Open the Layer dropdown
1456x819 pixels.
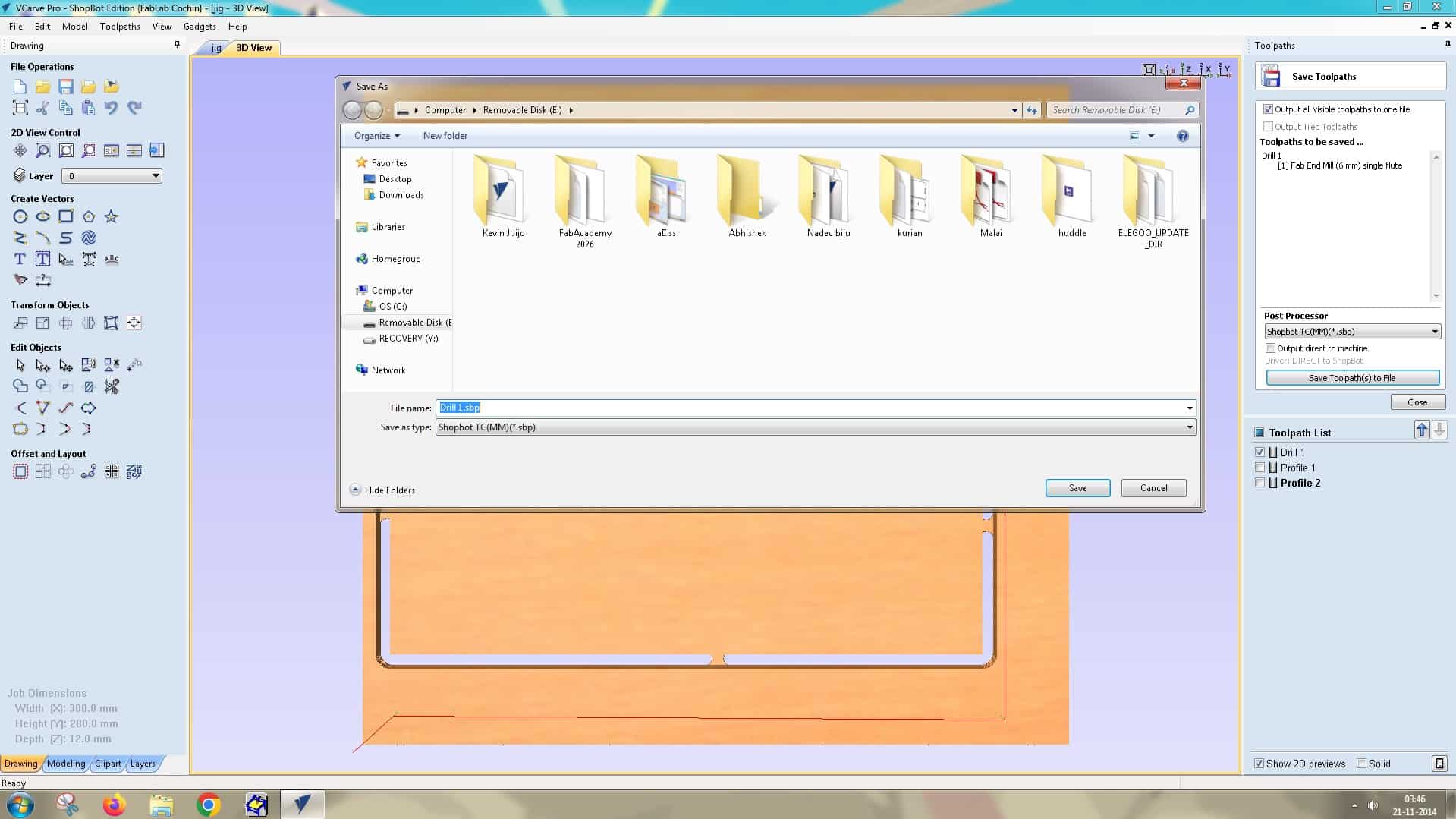click(x=112, y=176)
